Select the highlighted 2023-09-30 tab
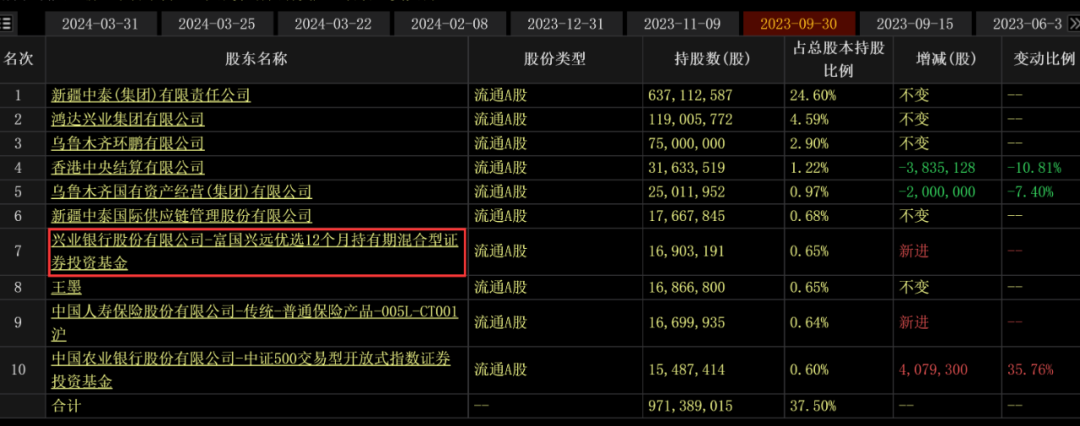The image size is (1080, 426). (x=799, y=24)
